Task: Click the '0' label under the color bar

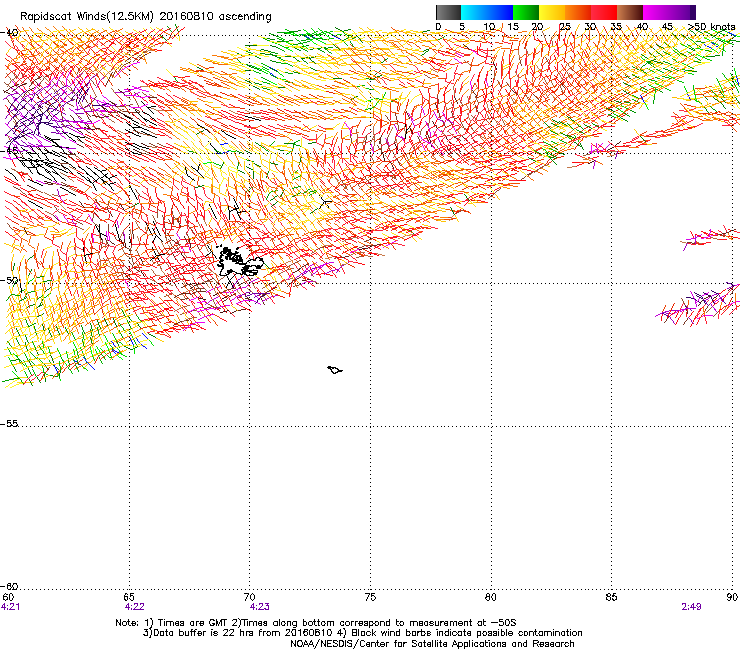Action: pyautogui.click(x=438, y=26)
